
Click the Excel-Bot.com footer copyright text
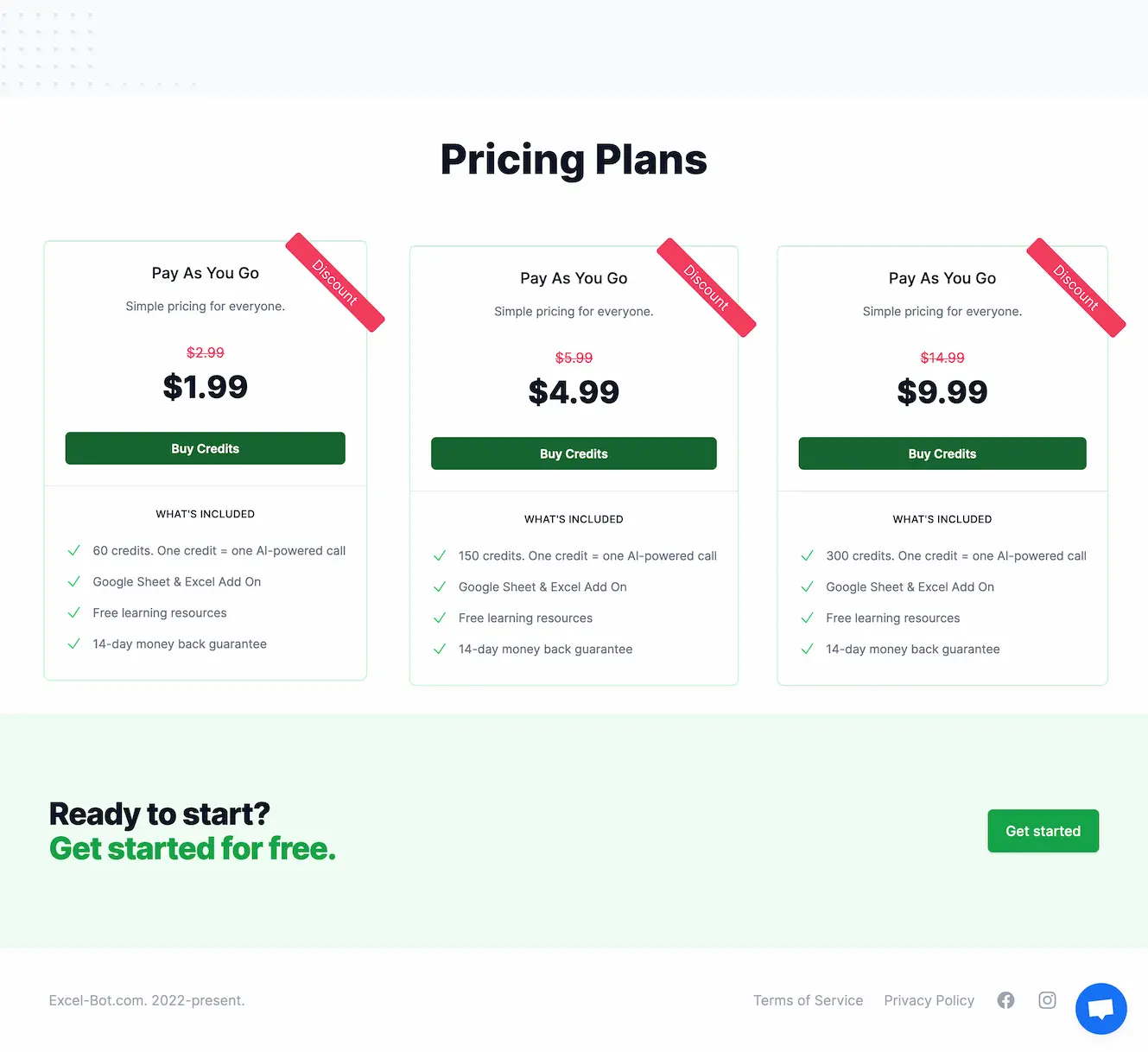click(x=147, y=1000)
